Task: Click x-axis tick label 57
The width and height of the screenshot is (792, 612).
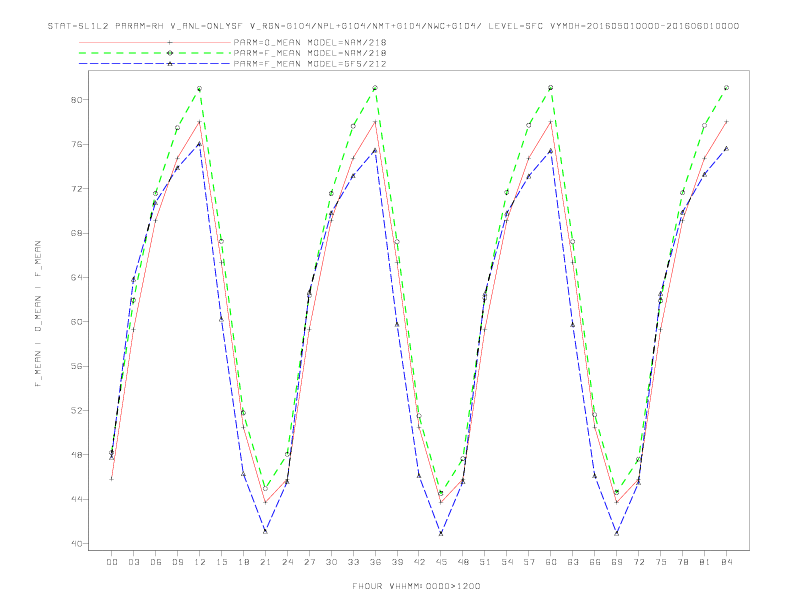Action: [x=529, y=562]
